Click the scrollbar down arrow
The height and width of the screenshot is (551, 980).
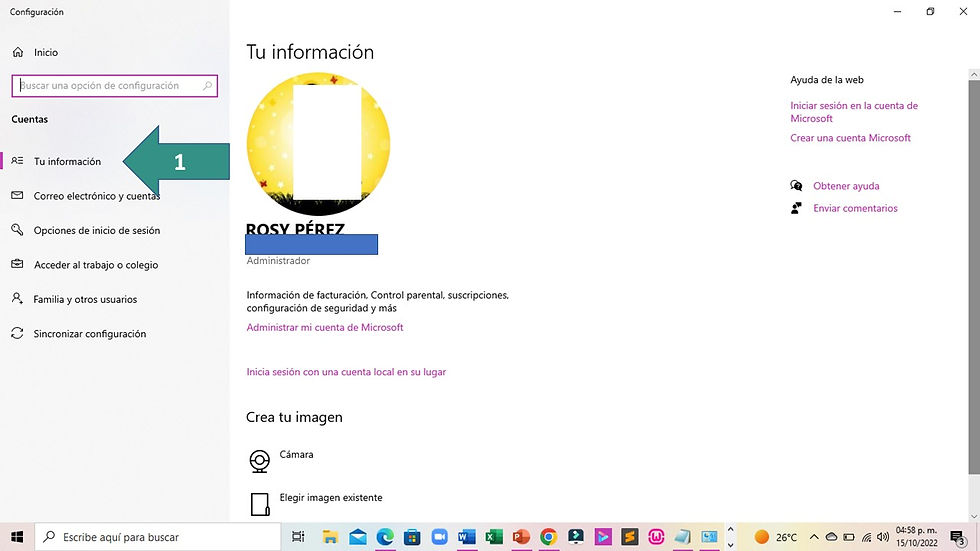[974, 516]
